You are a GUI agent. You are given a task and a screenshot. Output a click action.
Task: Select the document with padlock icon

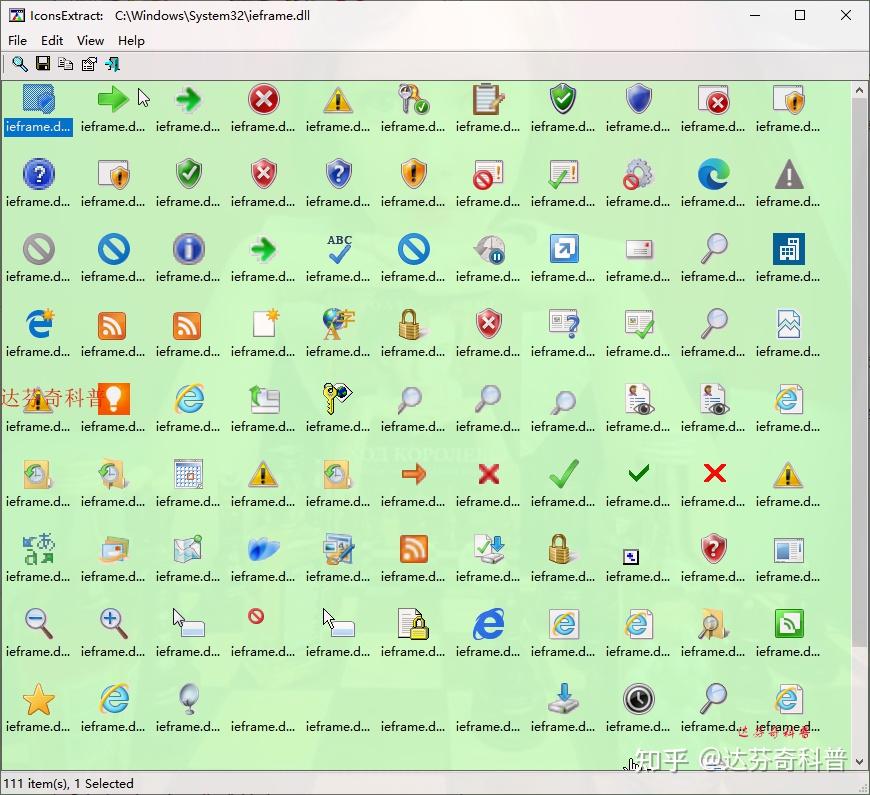click(413, 624)
